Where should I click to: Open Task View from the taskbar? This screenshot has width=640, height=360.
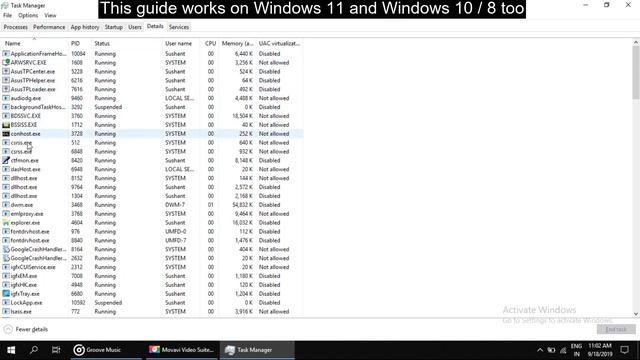pos(56,350)
